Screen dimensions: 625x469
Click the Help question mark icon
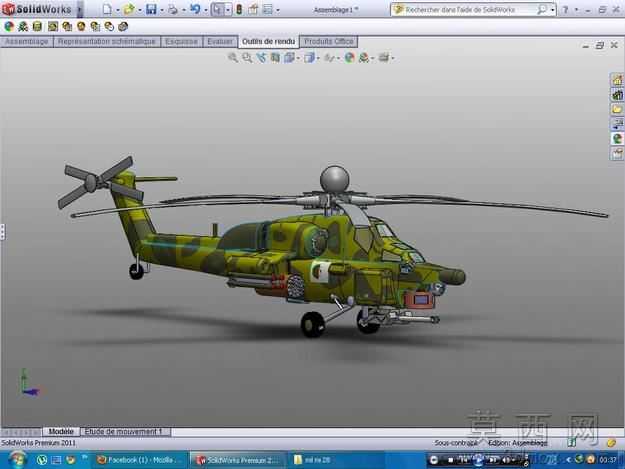click(565, 10)
